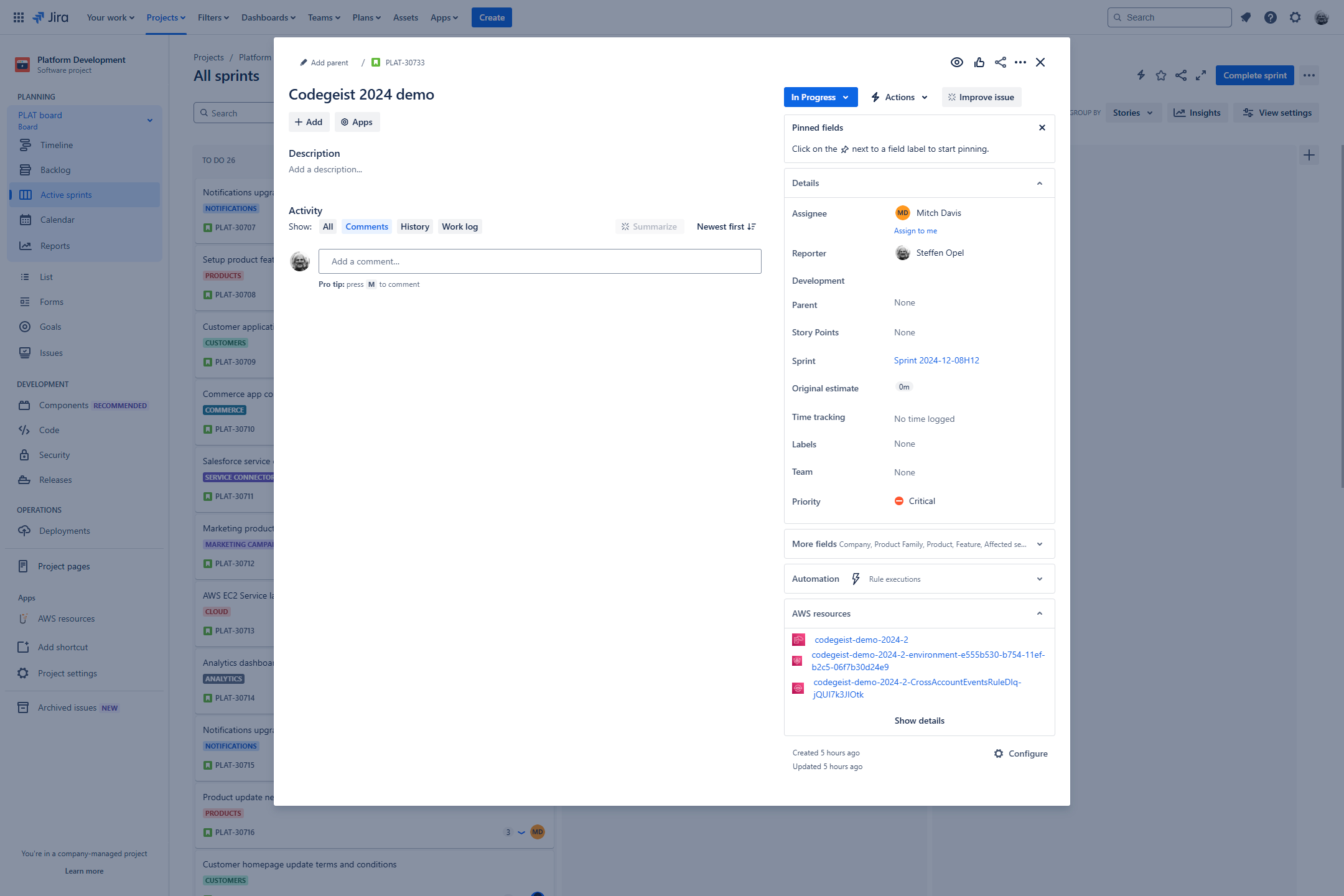This screenshot has width=1344, height=896.
Task: Click the thumbs-up vote icon
Action: [979, 62]
